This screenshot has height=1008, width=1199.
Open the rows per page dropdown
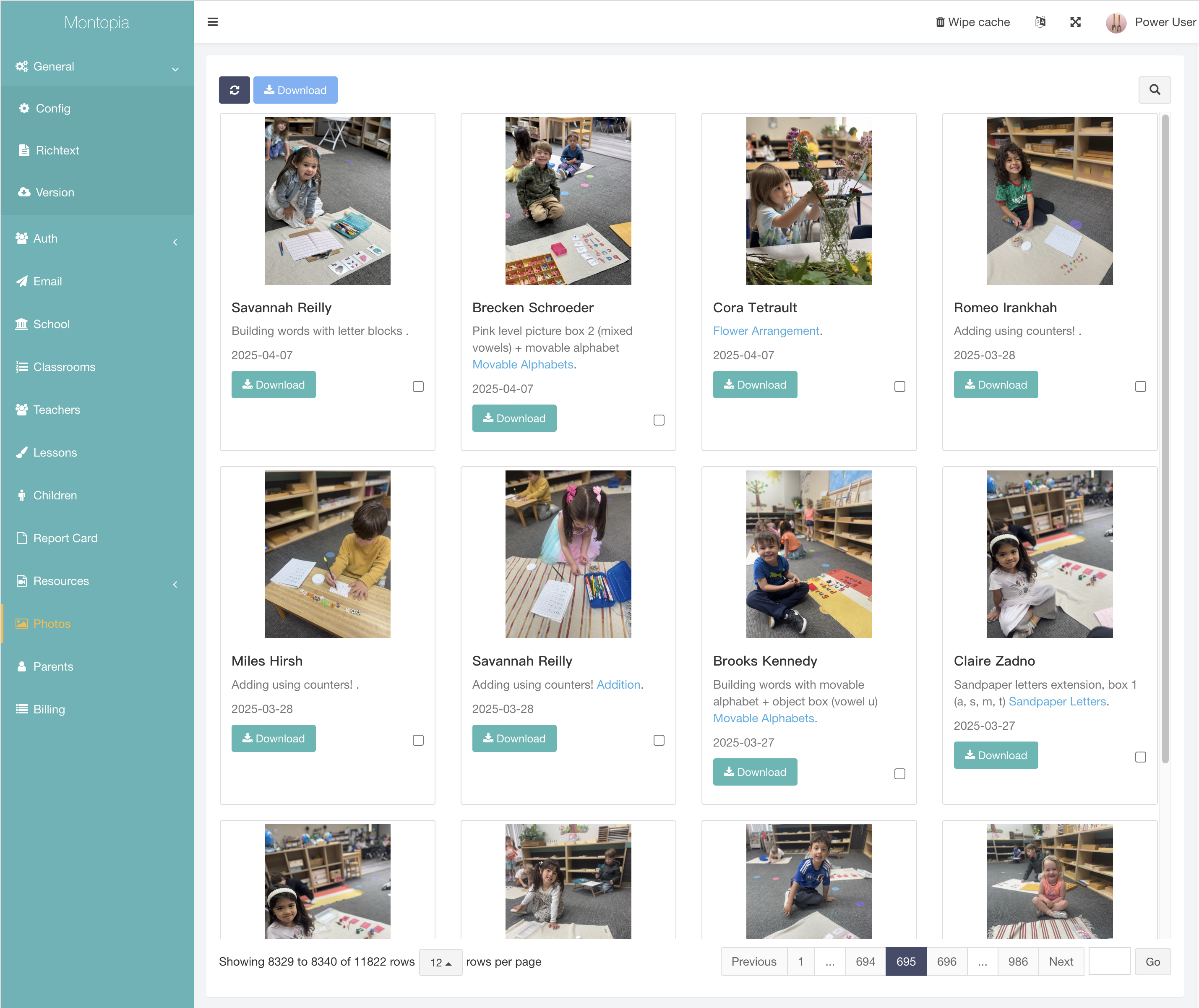pyautogui.click(x=441, y=962)
